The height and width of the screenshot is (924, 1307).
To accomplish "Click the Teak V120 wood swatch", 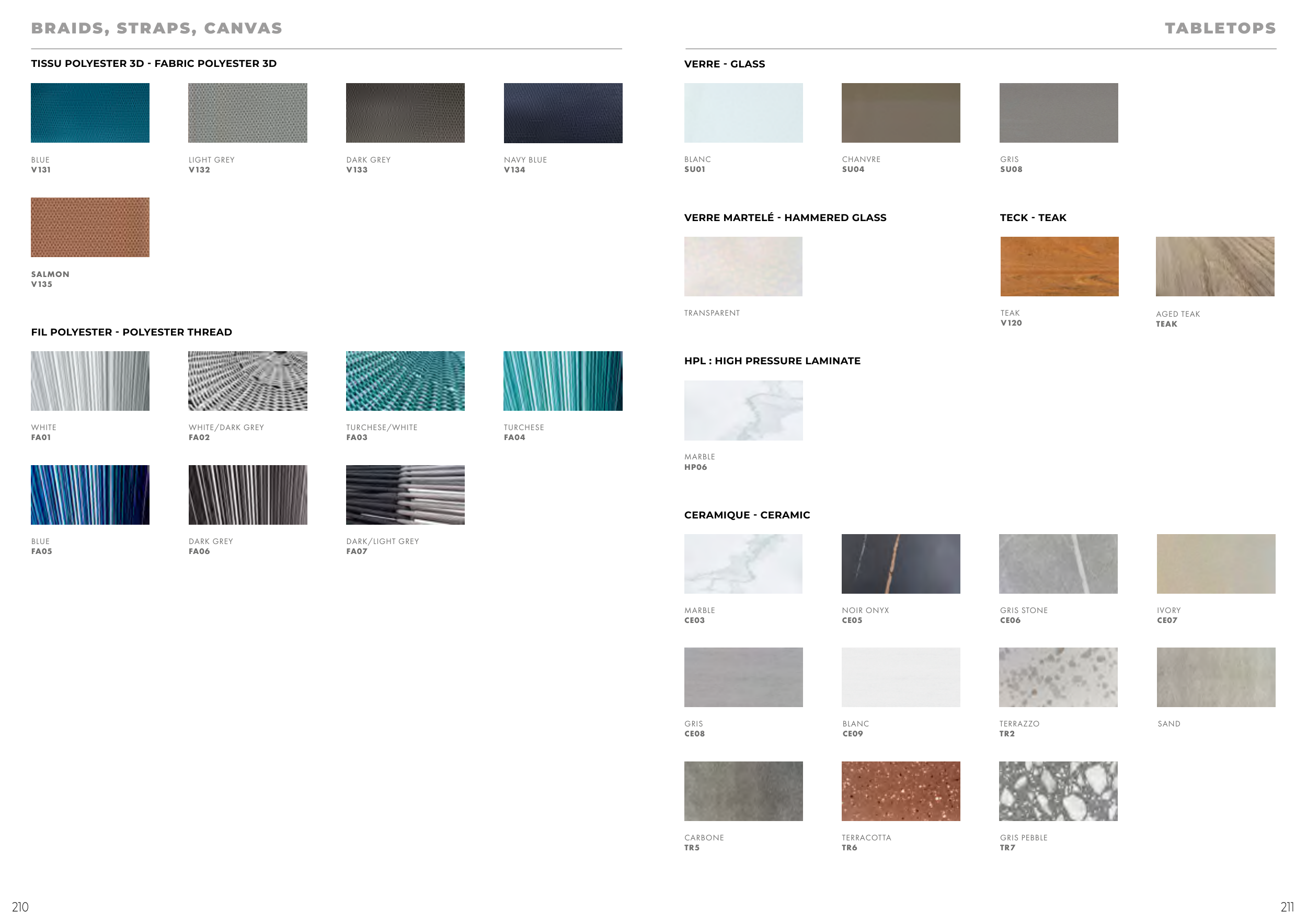I will [x=1059, y=266].
